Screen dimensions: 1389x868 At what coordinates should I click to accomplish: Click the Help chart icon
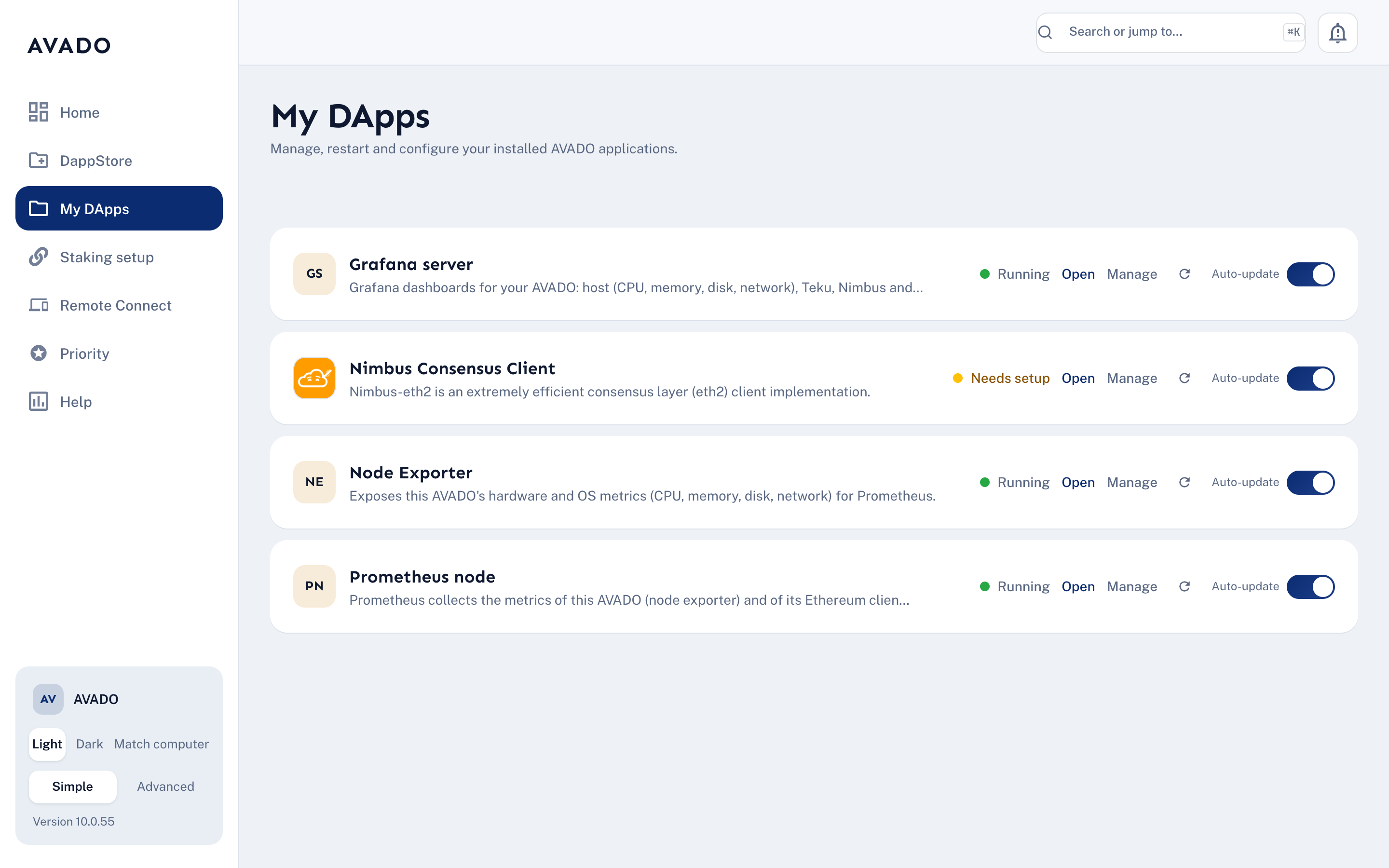click(39, 401)
